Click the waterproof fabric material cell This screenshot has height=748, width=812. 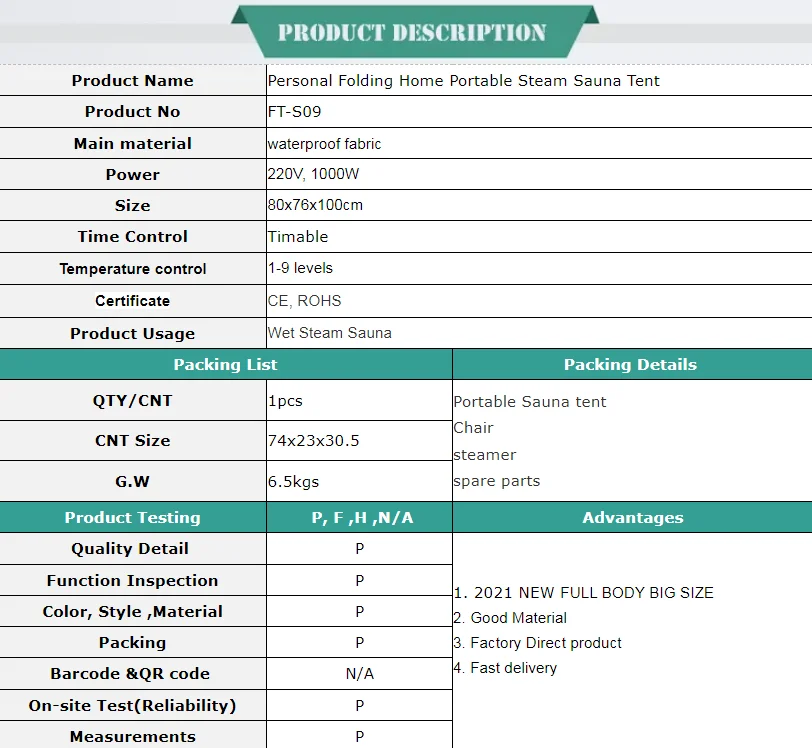539,143
